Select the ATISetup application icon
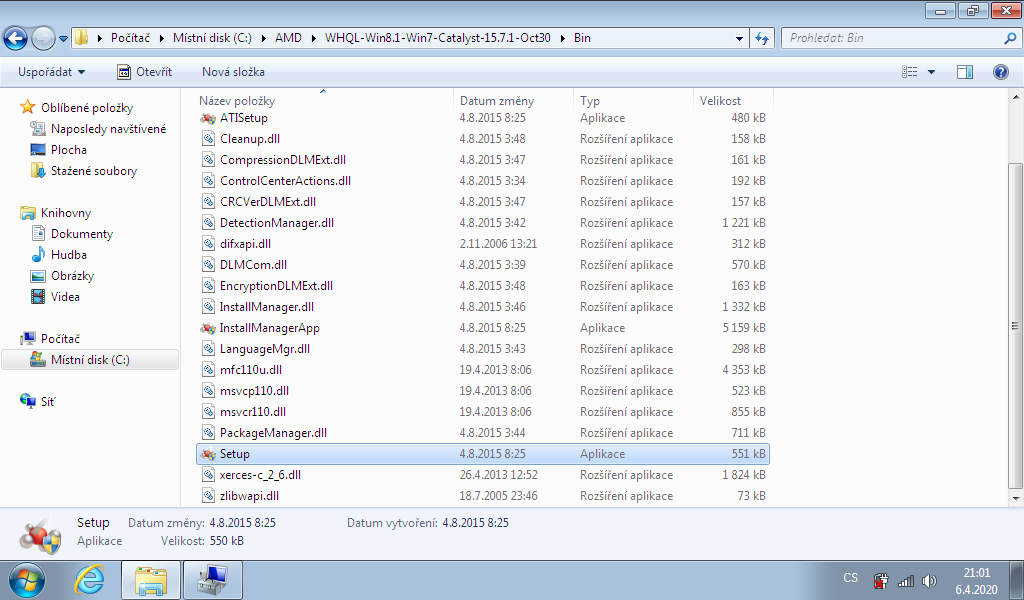Screen dimensions: 1024x600 208,118
